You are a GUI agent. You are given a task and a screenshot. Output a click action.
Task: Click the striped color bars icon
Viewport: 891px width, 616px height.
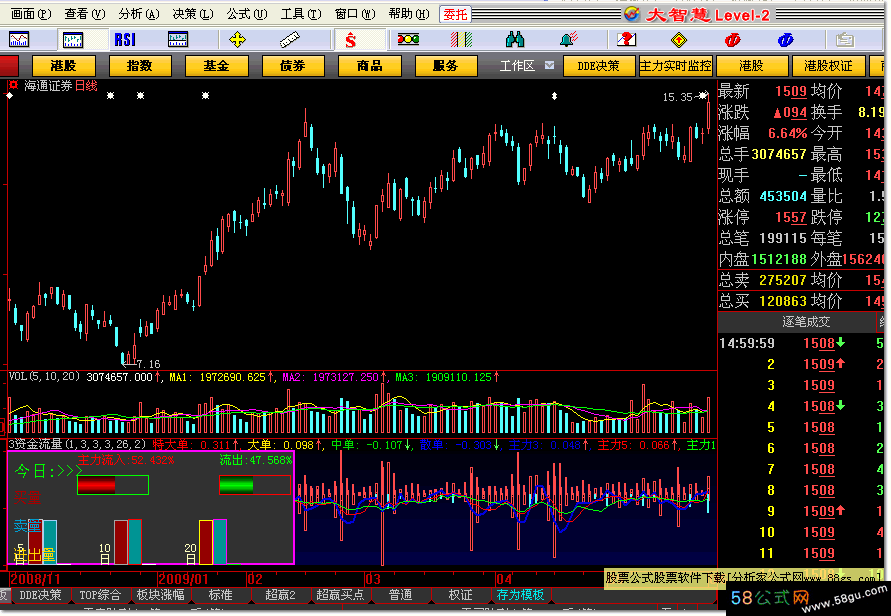[461, 40]
